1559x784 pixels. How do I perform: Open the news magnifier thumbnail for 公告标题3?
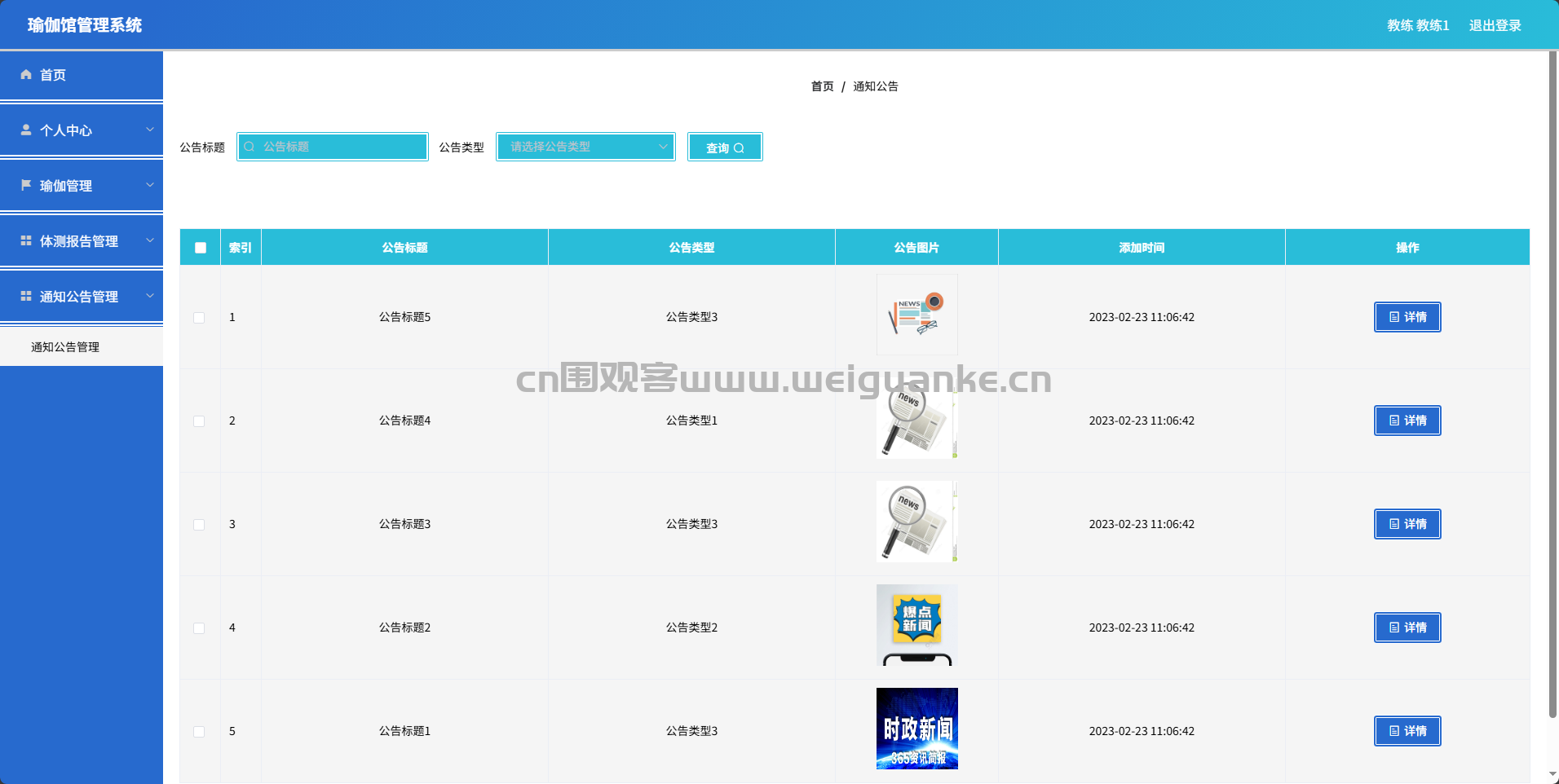pos(917,522)
